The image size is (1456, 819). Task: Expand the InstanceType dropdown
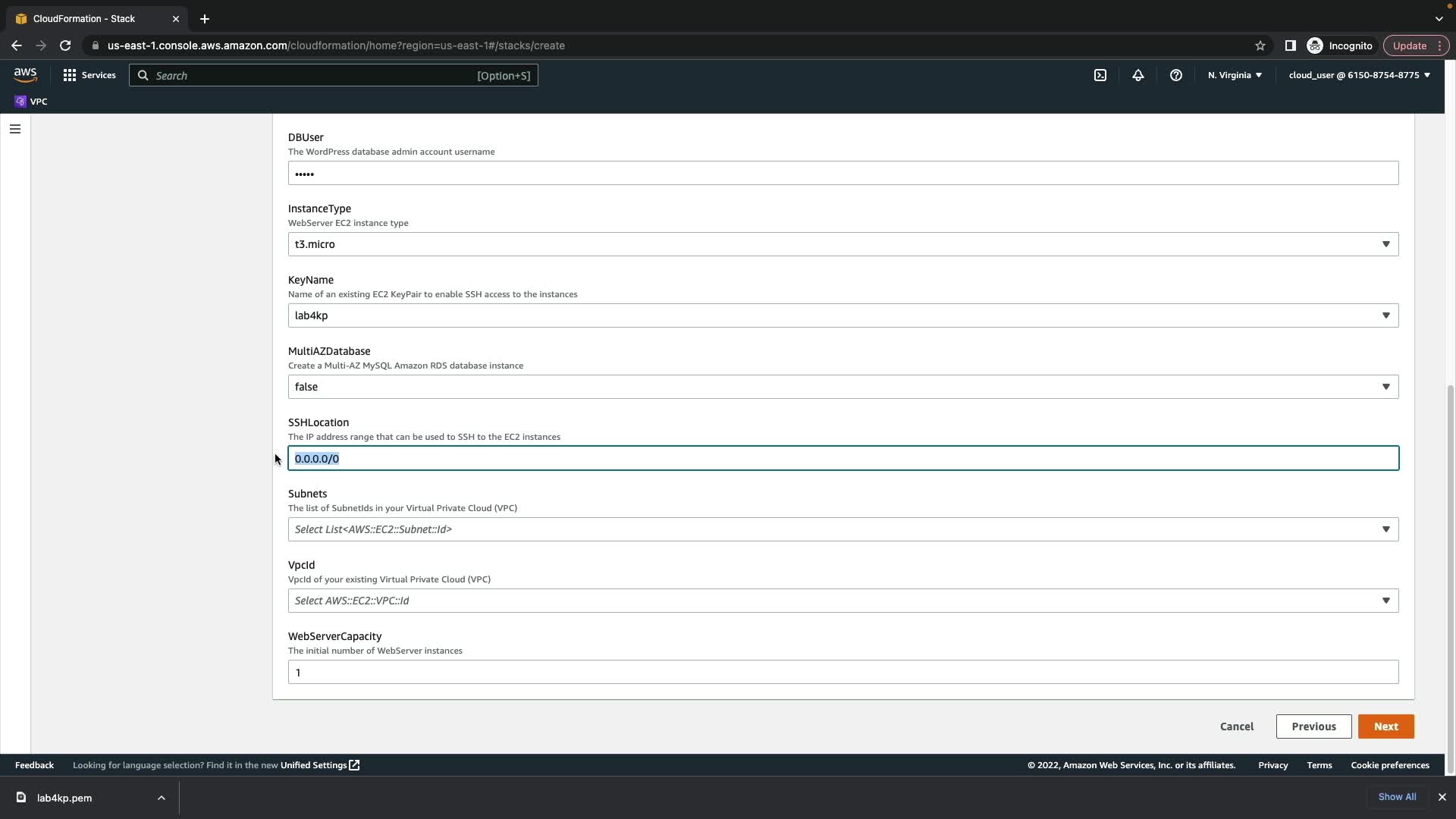pos(843,244)
